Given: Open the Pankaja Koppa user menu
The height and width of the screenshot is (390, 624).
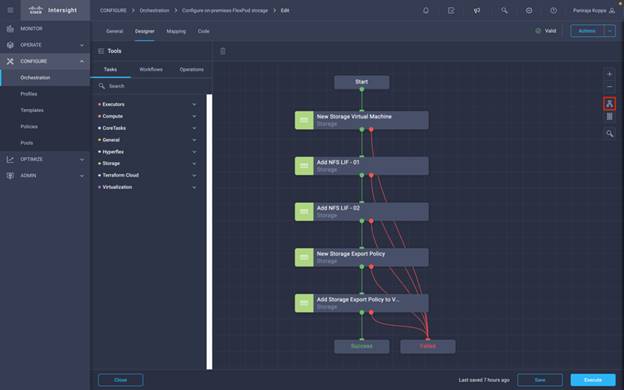Looking at the screenshot, I should point(594,11).
